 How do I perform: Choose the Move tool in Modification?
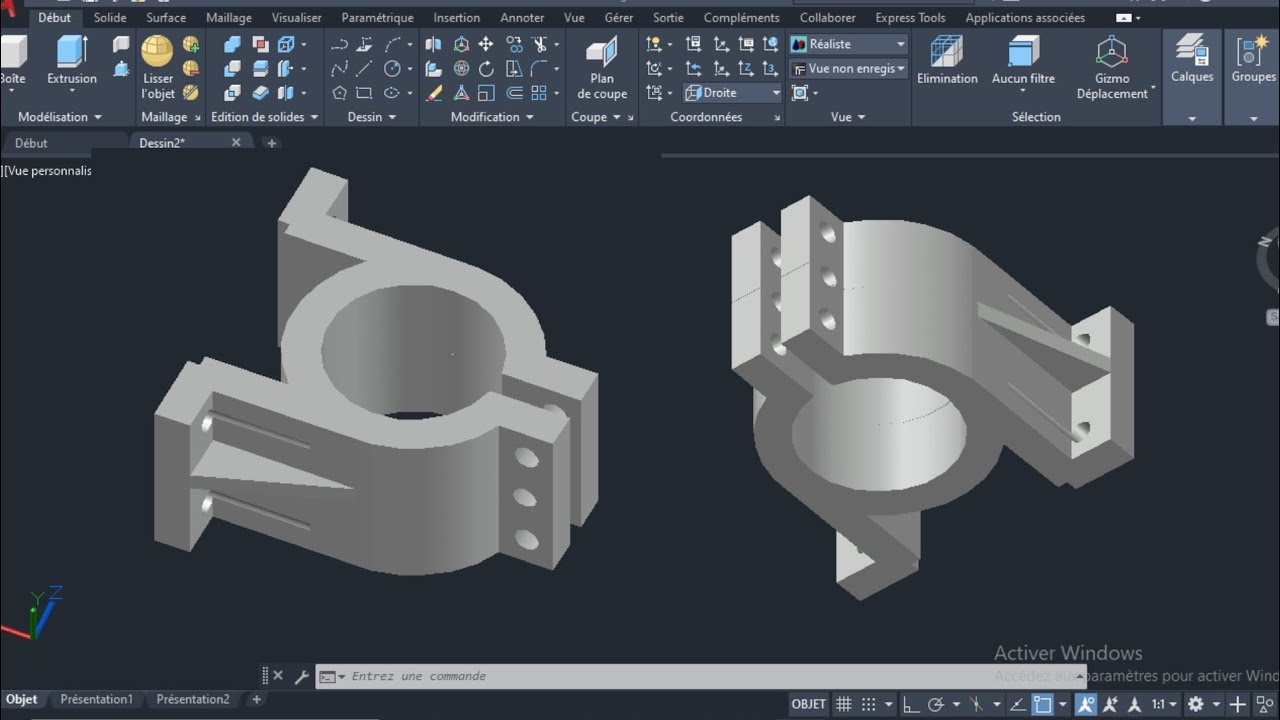point(486,44)
